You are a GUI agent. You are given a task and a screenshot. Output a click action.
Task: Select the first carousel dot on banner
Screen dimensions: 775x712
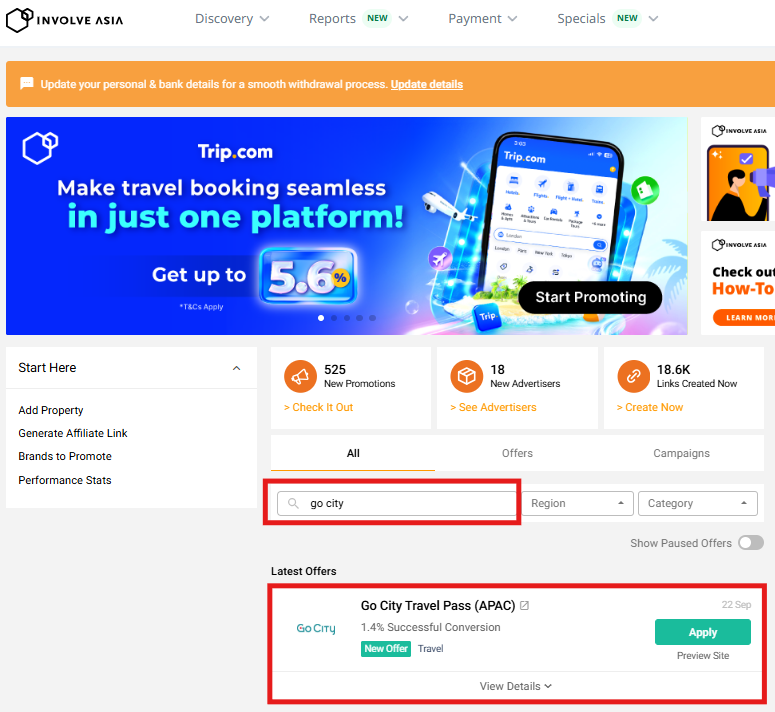321,318
